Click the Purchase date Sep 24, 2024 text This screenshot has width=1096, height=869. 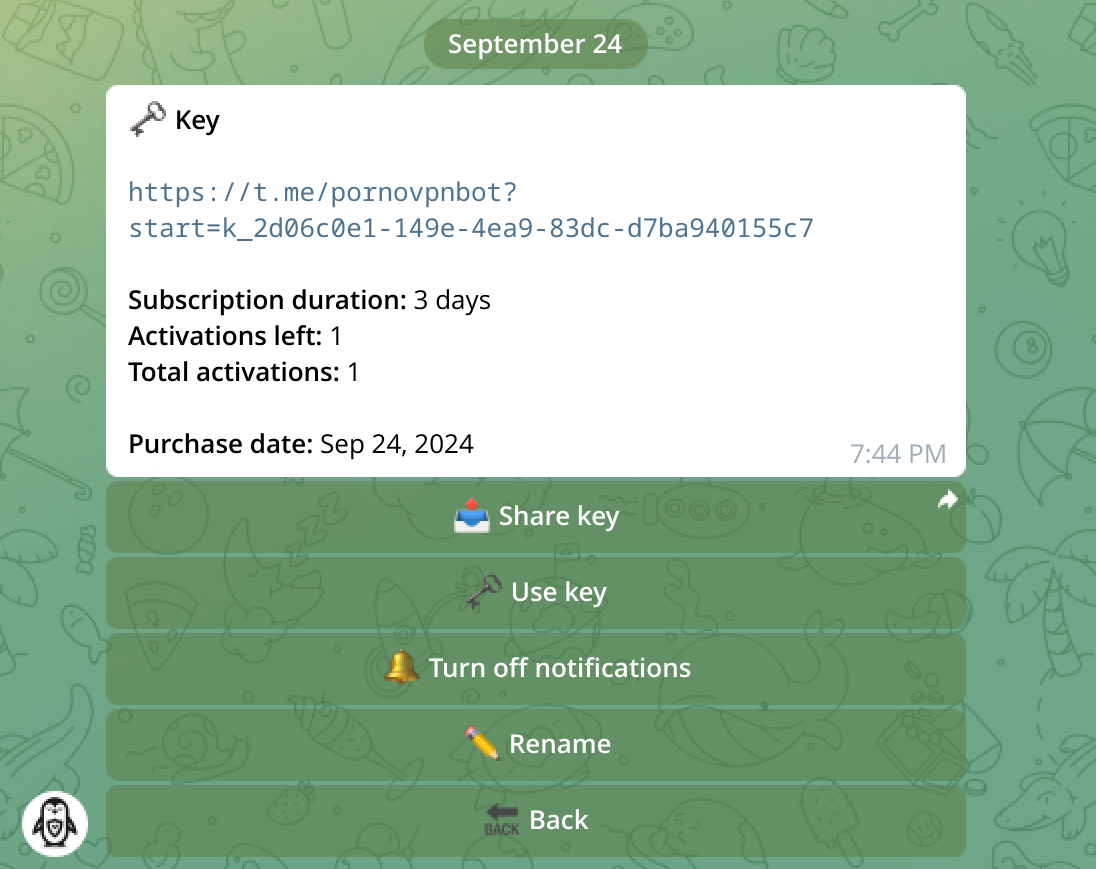point(301,444)
